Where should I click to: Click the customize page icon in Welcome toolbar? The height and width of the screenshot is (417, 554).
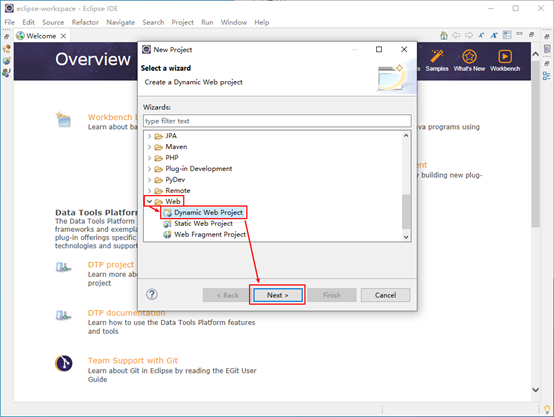pos(507,35)
